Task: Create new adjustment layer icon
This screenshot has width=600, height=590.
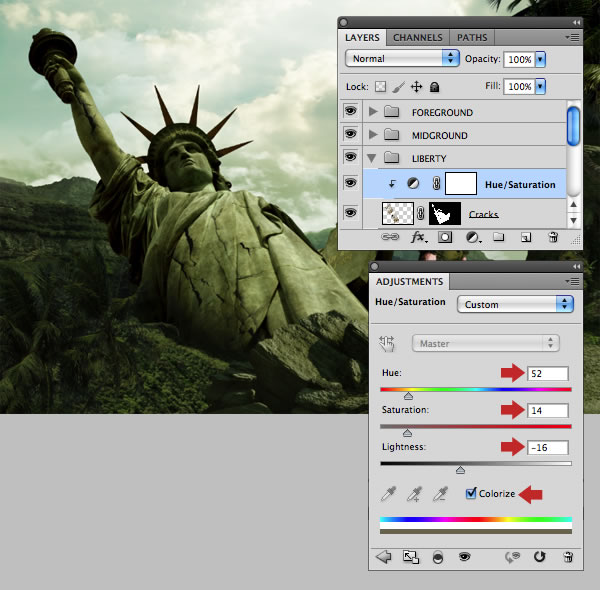Action: point(473,238)
